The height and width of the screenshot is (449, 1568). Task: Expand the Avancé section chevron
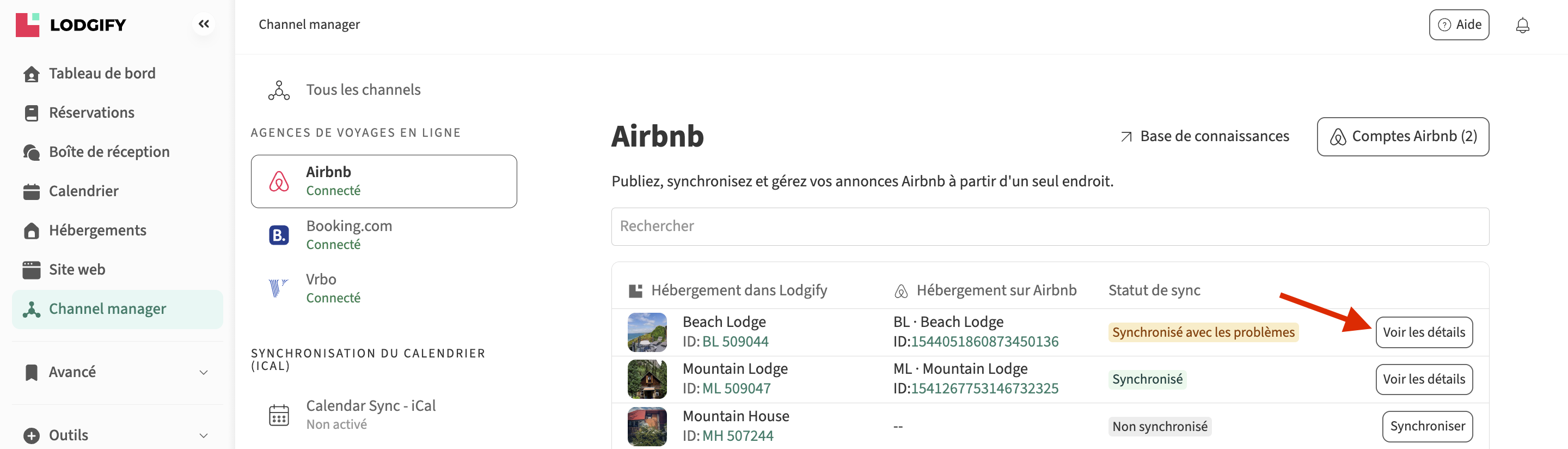(203, 372)
